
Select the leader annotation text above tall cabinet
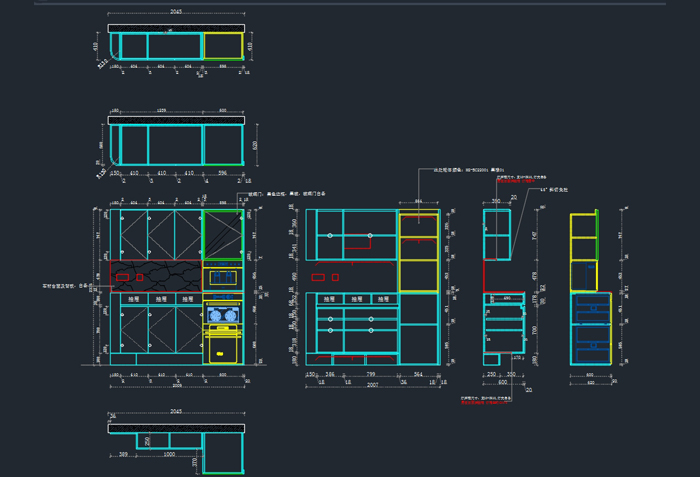(461, 171)
